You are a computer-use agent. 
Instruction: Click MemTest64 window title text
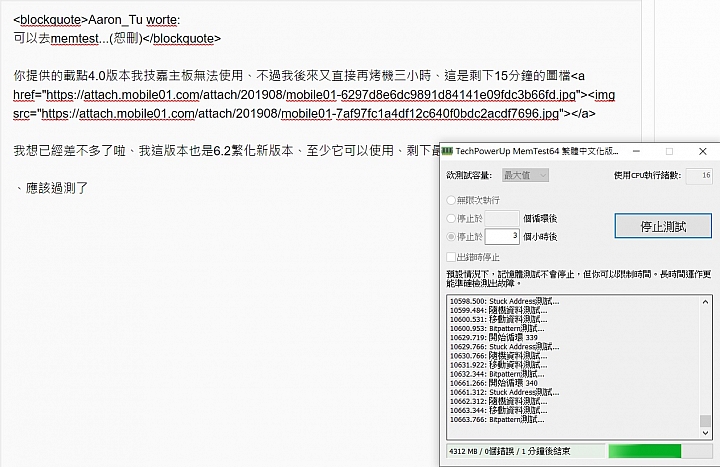[x=537, y=151]
